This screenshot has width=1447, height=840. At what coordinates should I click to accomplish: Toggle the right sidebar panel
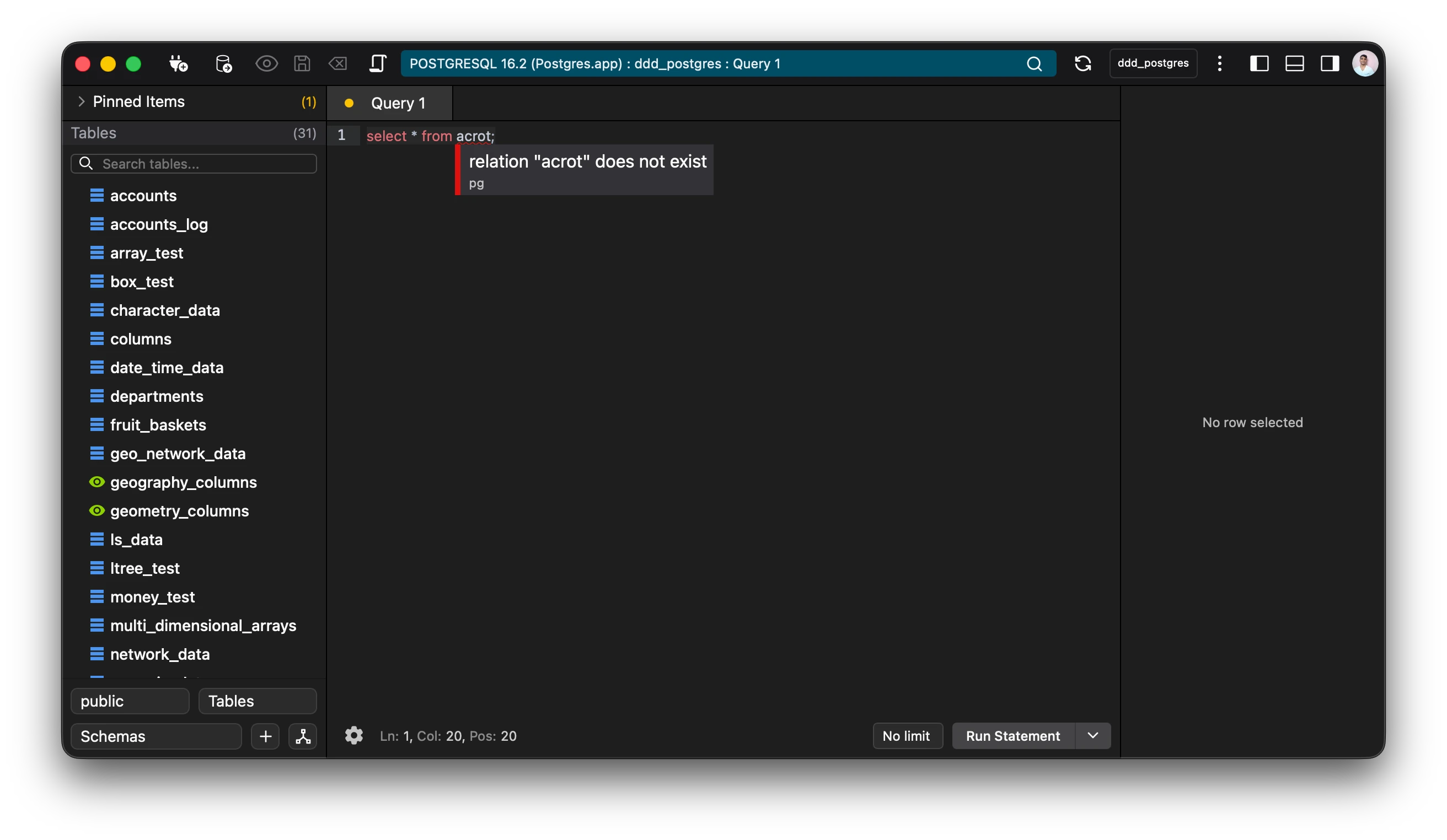1330,64
